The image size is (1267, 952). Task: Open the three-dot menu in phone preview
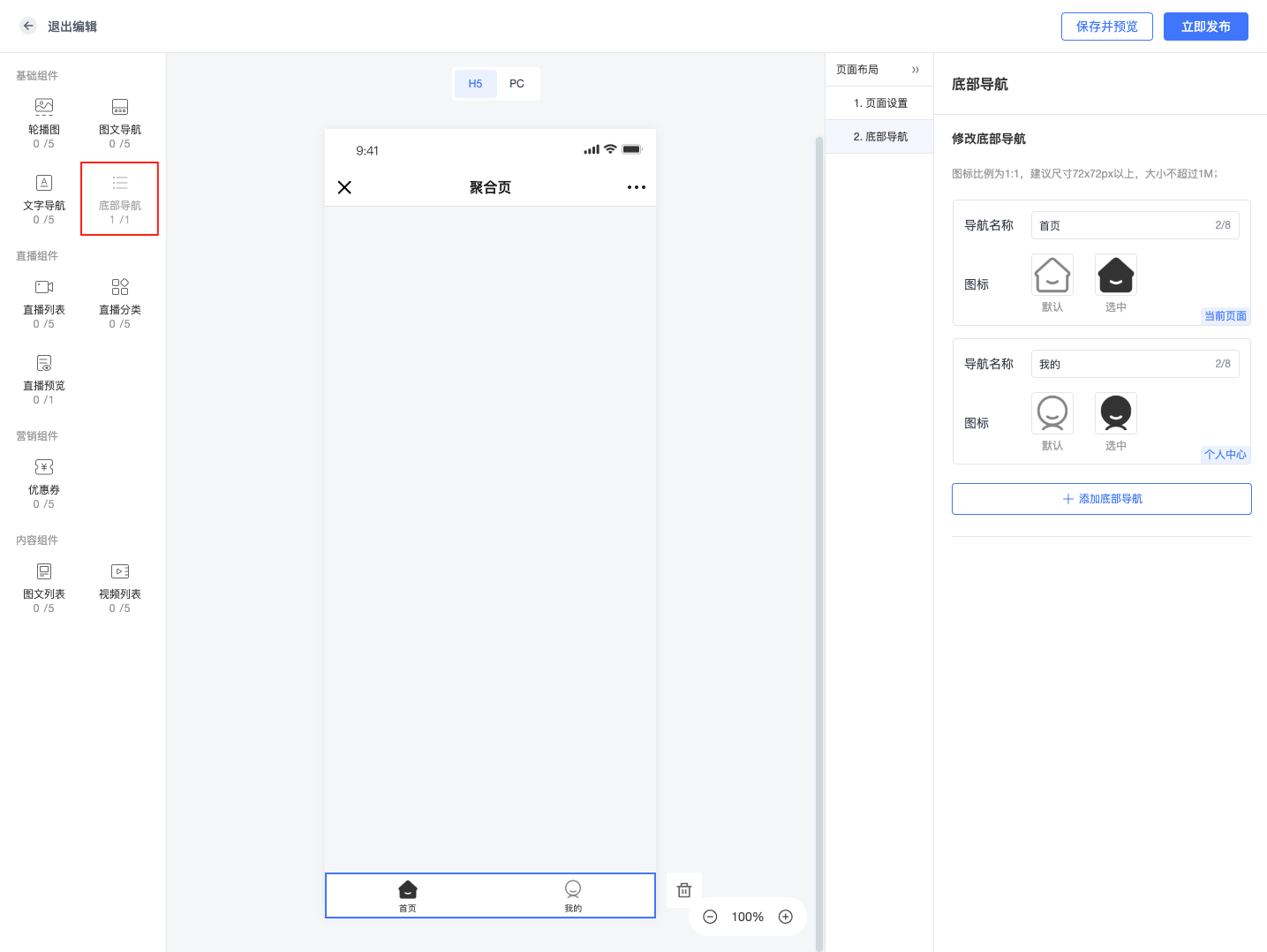pyautogui.click(x=637, y=187)
